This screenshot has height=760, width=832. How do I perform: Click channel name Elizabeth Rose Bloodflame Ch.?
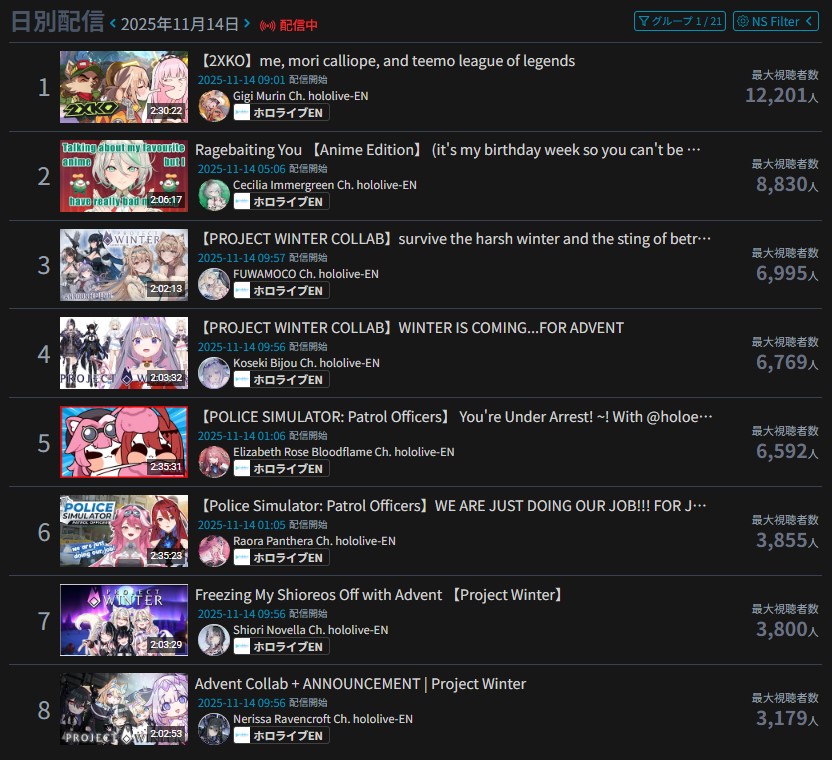(344, 452)
